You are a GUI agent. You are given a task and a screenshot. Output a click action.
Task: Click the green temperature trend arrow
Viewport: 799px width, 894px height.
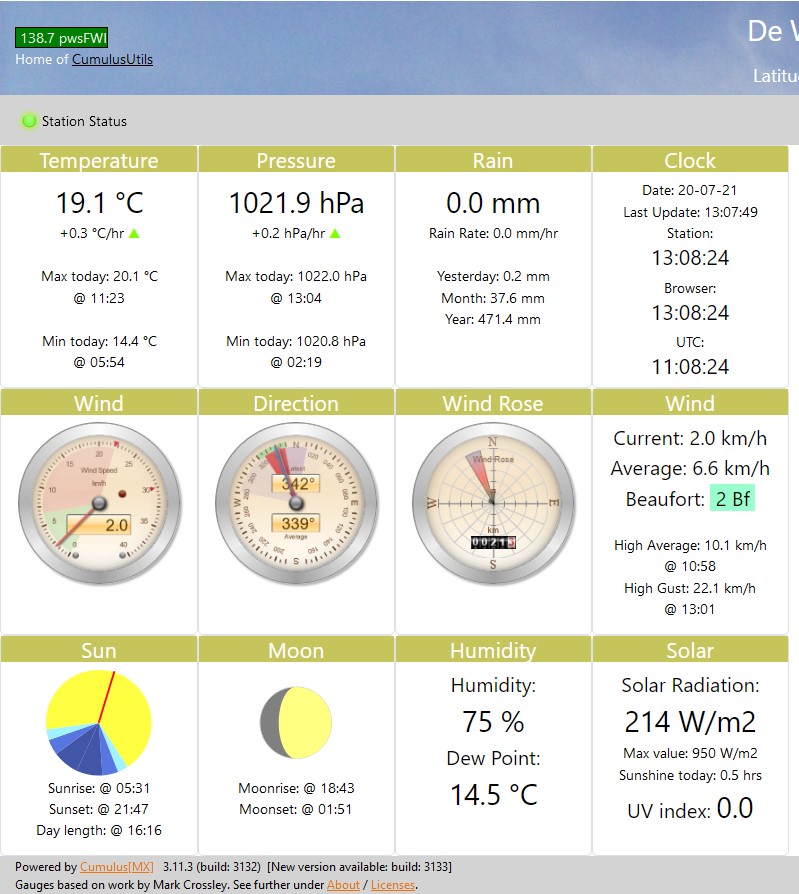tap(134, 234)
